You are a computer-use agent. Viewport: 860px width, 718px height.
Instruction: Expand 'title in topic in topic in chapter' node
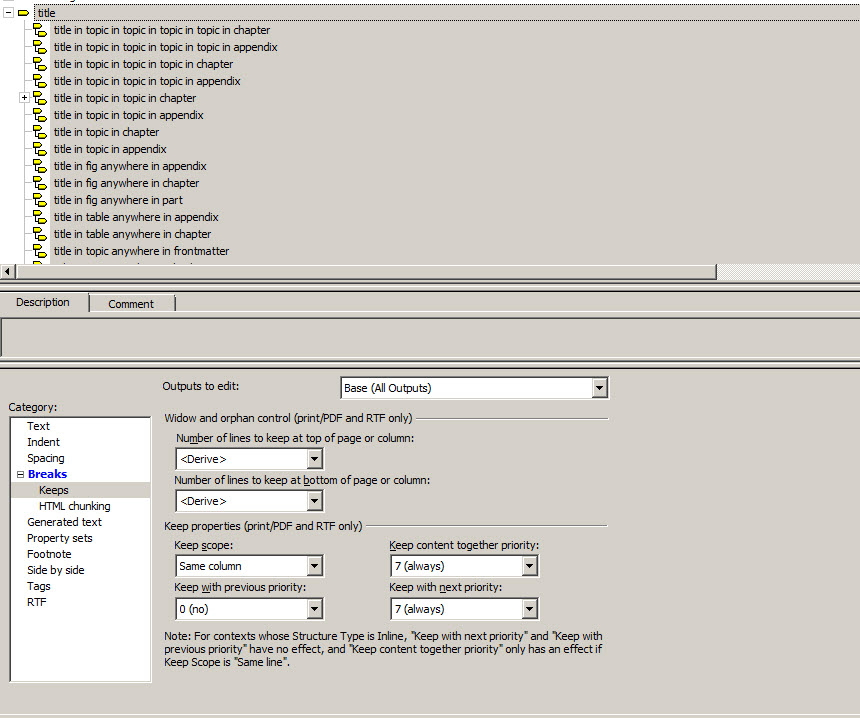(x=24, y=98)
